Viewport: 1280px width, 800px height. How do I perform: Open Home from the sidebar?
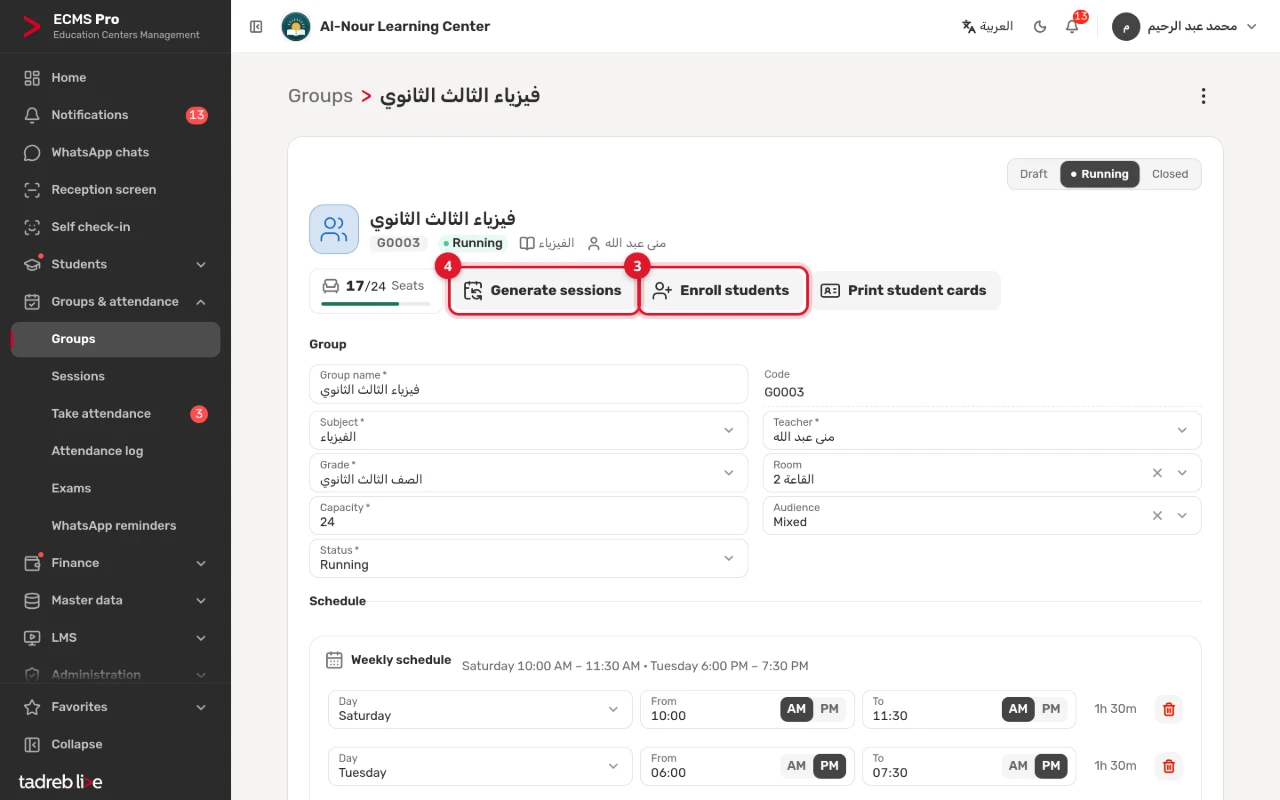[116, 78]
